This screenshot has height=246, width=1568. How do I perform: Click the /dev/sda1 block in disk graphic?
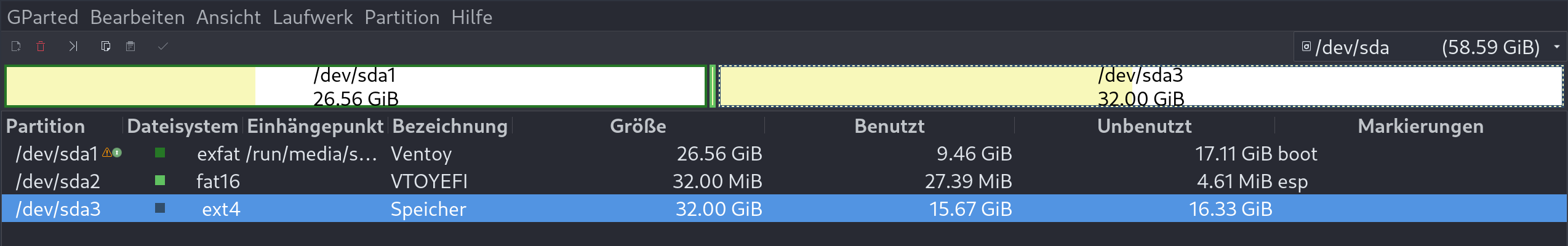[x=356, y=86]
